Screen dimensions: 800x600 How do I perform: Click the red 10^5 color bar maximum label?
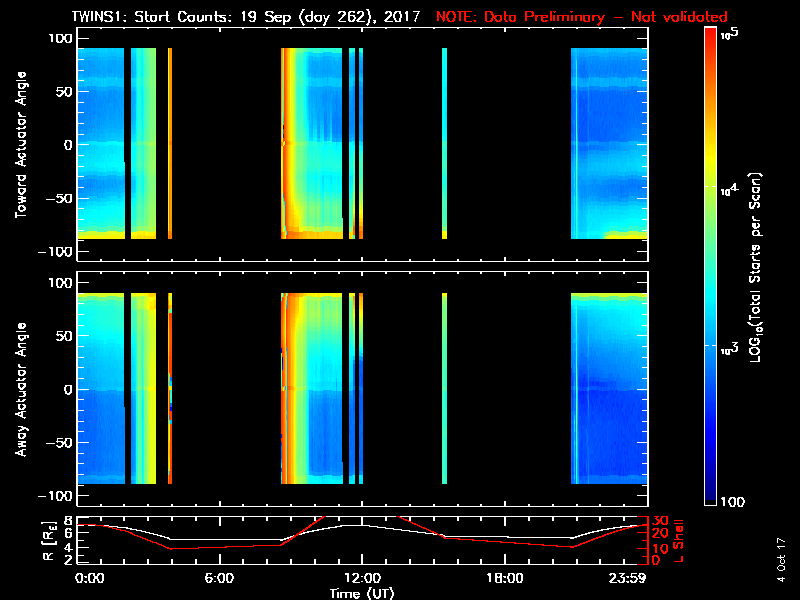pyautogui.click(x=729, y=34)
